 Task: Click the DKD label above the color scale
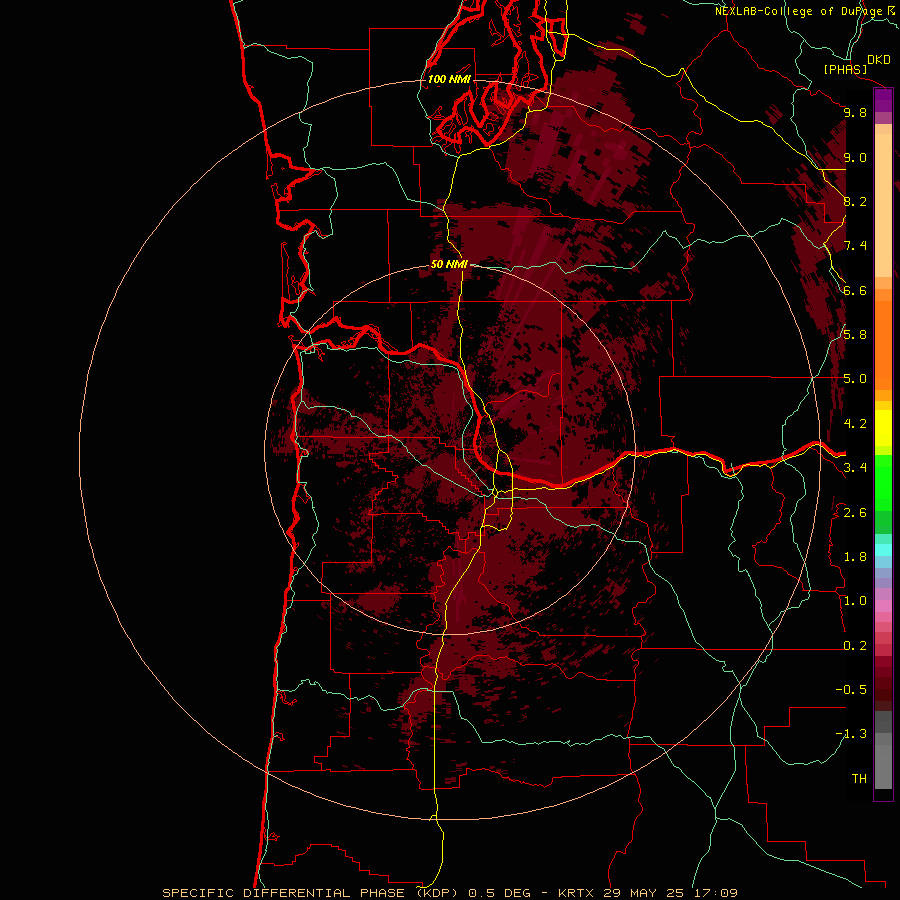tap(879, 60)
